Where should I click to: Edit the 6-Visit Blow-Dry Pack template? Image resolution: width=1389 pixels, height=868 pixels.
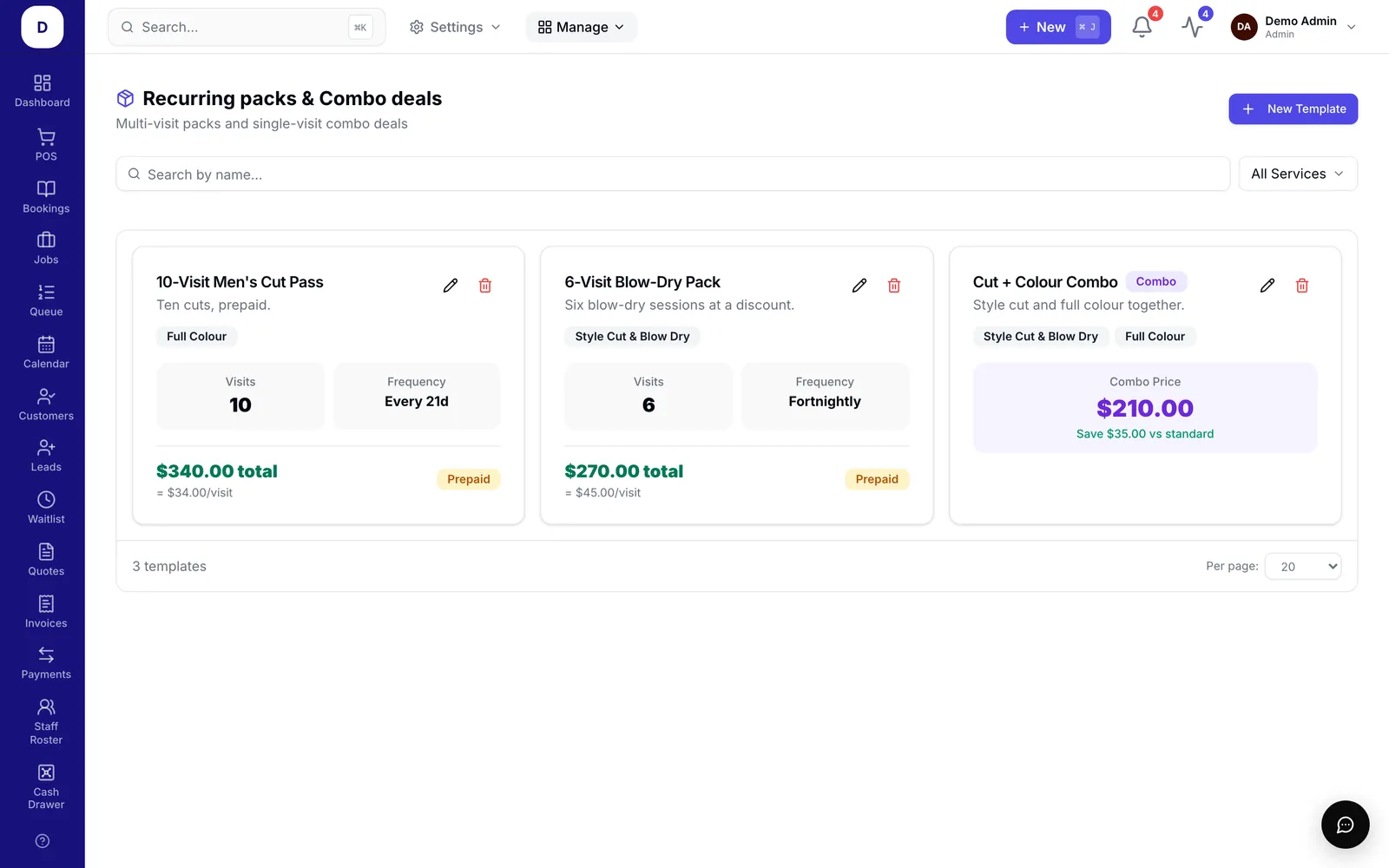click(x=859, y=286)
